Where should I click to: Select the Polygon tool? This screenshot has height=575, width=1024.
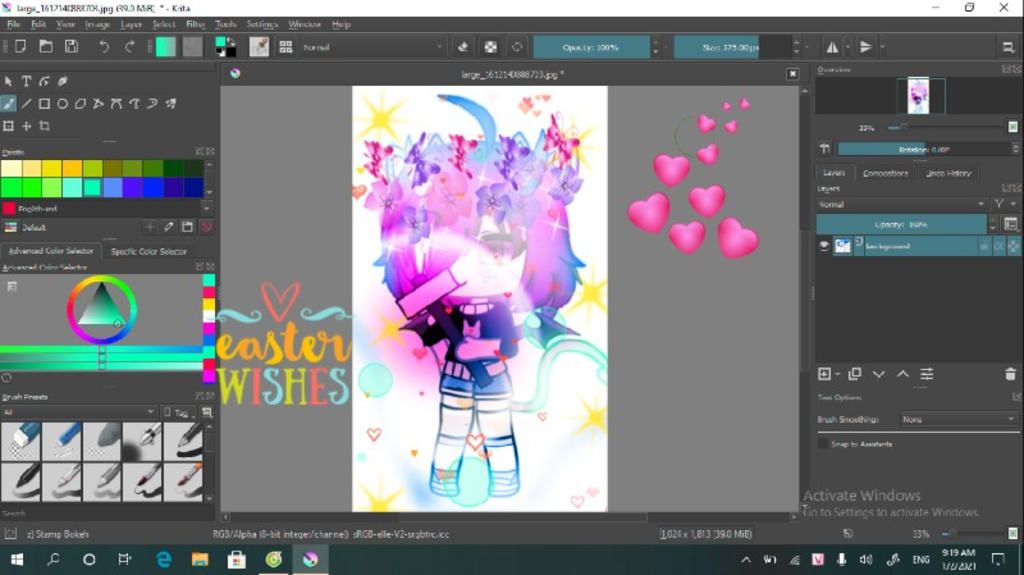click(x=80, y=103)
